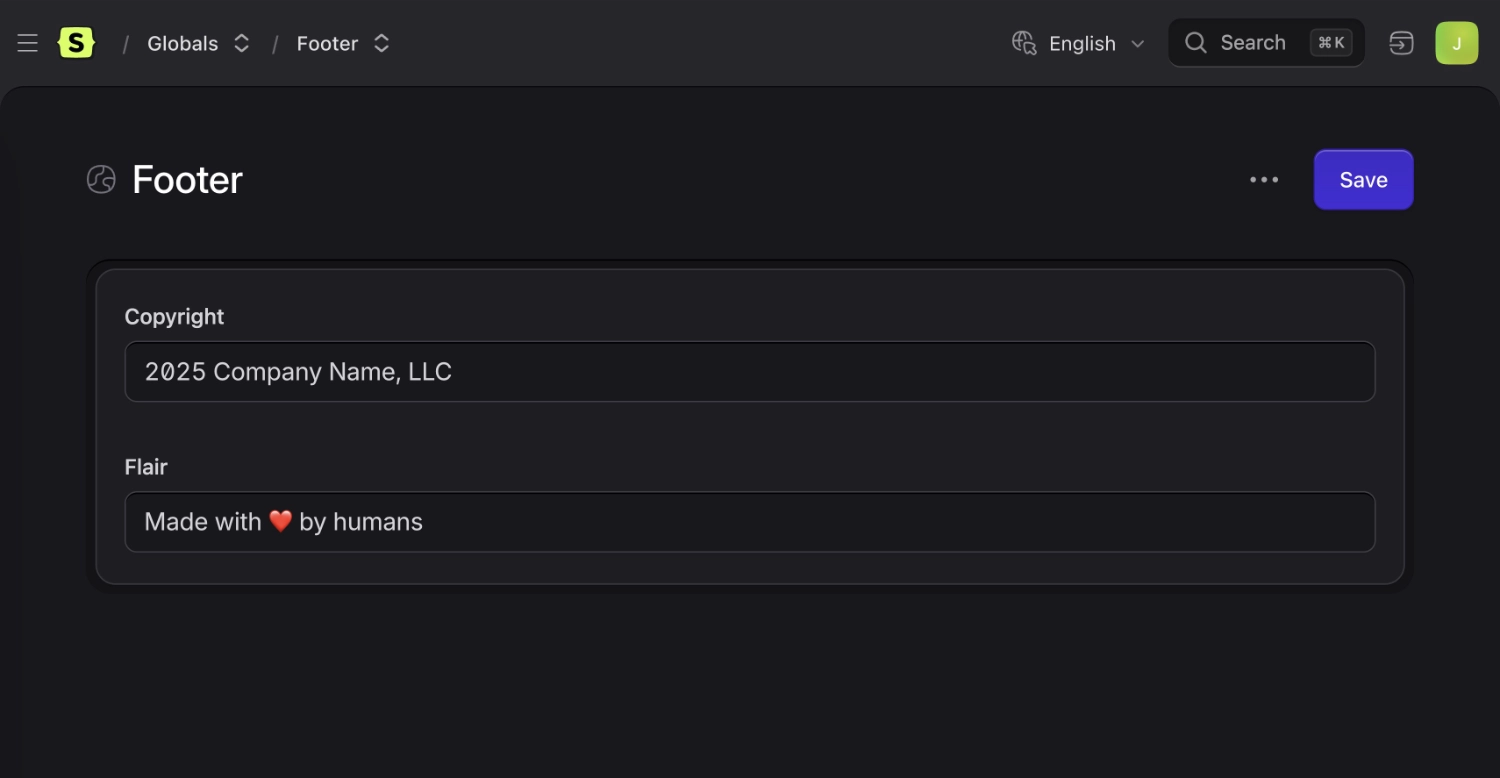This screenshot has width=1500, height=778.
Task: Click the ⌘K shortcut badge
Action: (x=1331, y=42)
